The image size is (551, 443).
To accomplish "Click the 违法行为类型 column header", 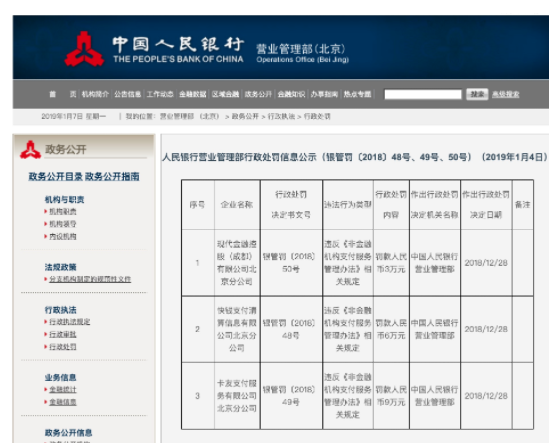I will [x=348, y=205].
